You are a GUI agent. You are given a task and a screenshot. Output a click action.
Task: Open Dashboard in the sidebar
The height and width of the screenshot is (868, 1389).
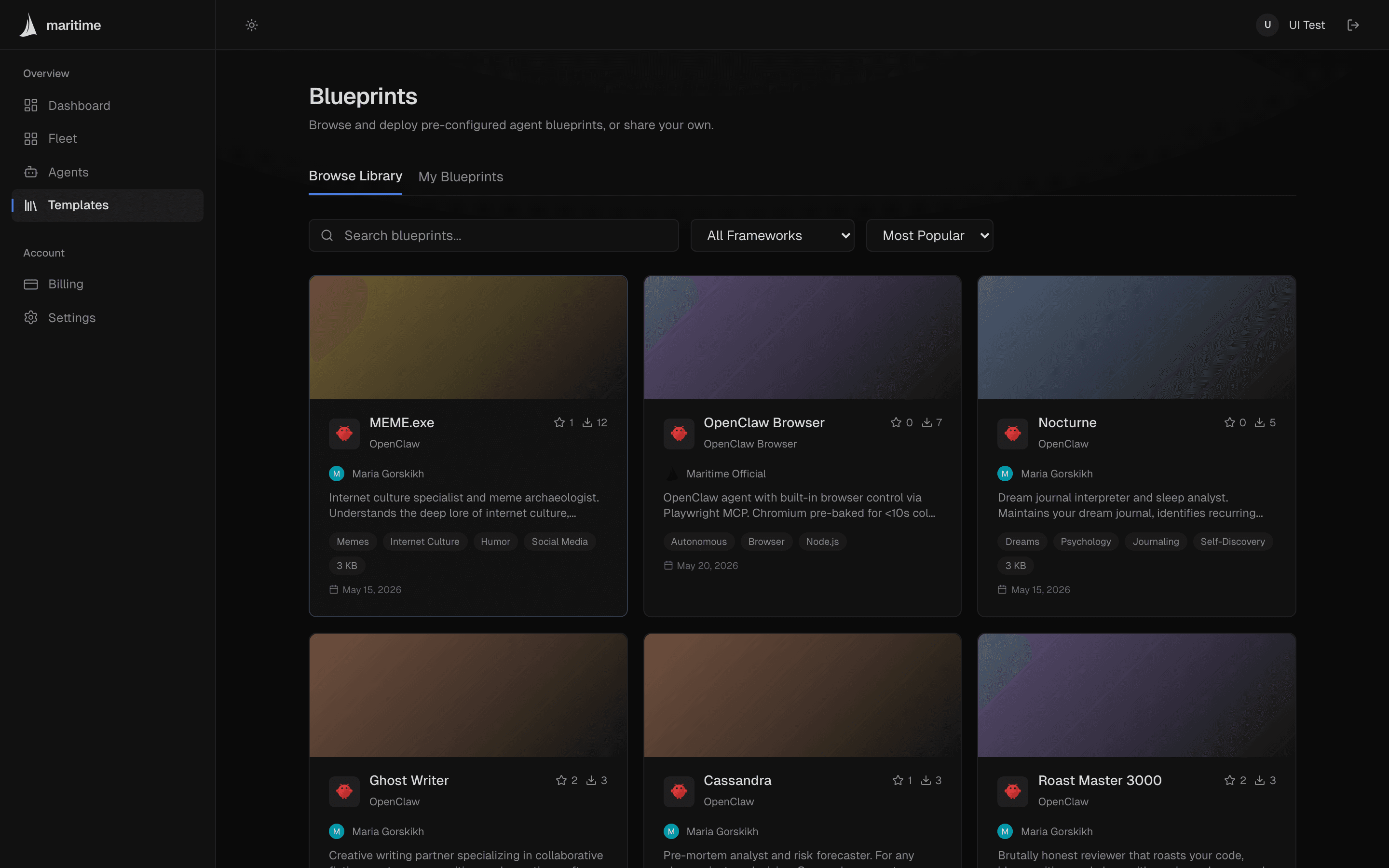pyautogui.click(x=108, y=106)
